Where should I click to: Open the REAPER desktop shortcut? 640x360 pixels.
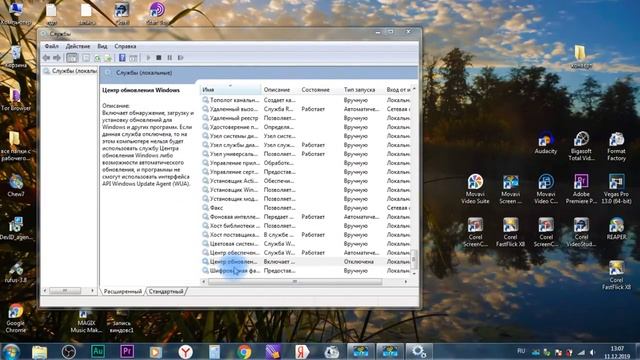pos(616,229)
